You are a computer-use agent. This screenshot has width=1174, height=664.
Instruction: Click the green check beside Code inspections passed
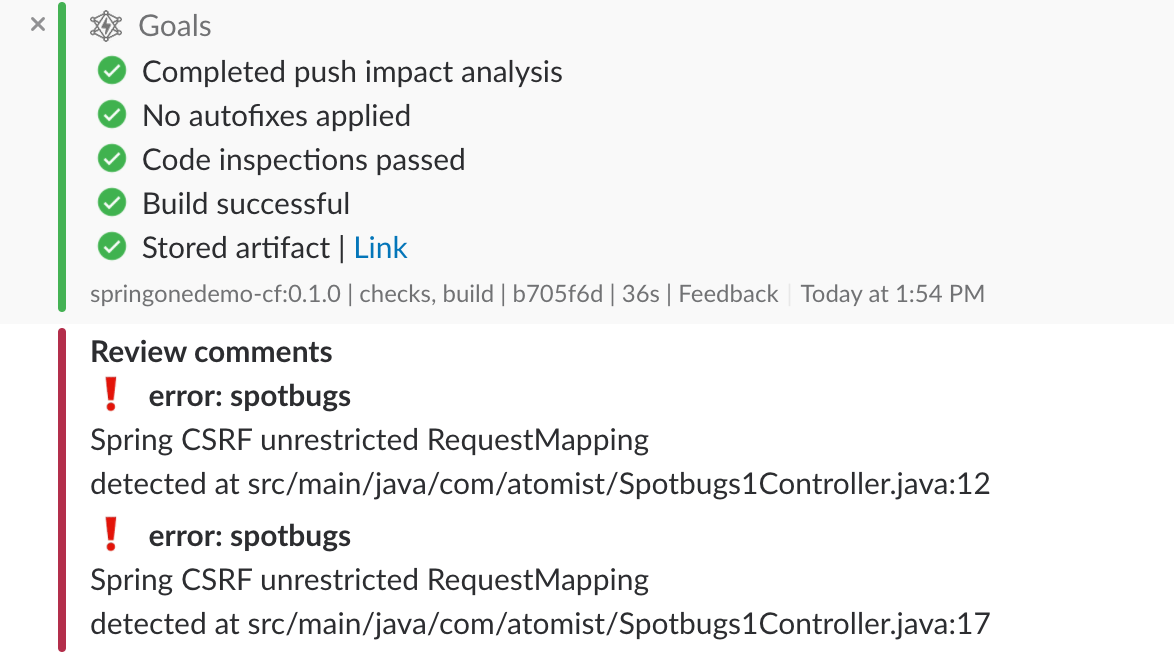(112, 159)
